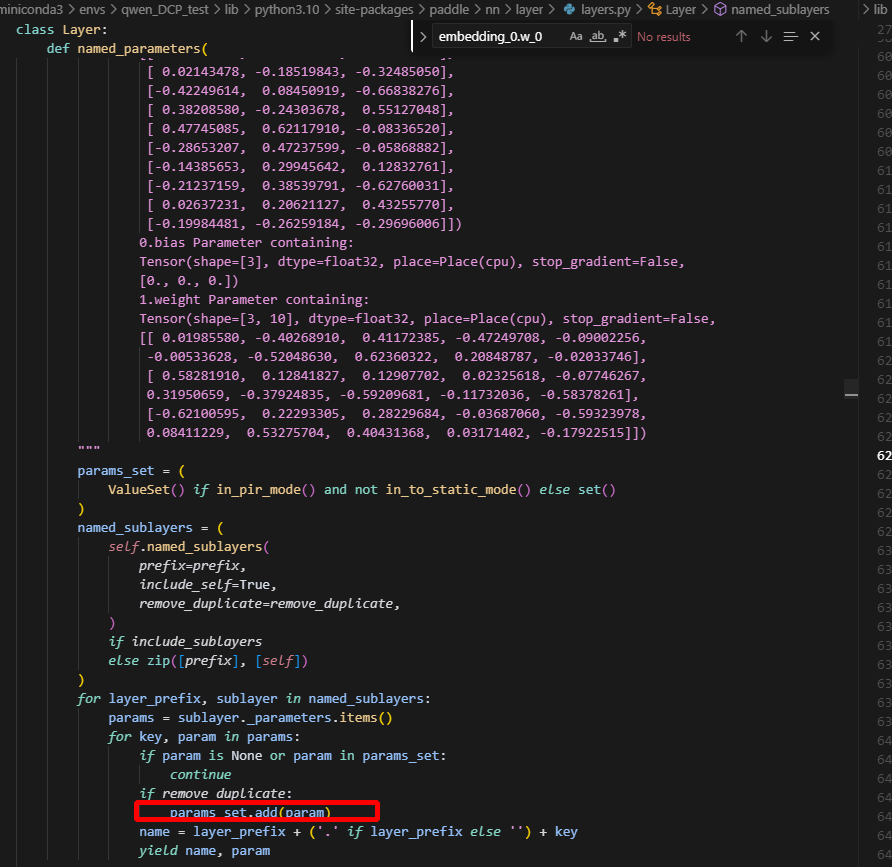Click the Find in Selection icon
The height and width of the screenshot is (867, 892).
(790, 36)
